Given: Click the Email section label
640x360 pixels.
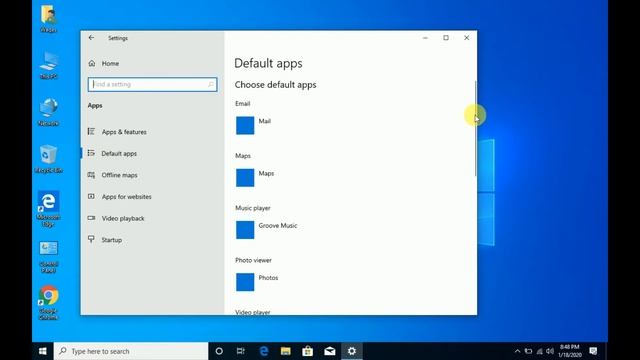Looking at the screenshot, I should tap(242, 104).
